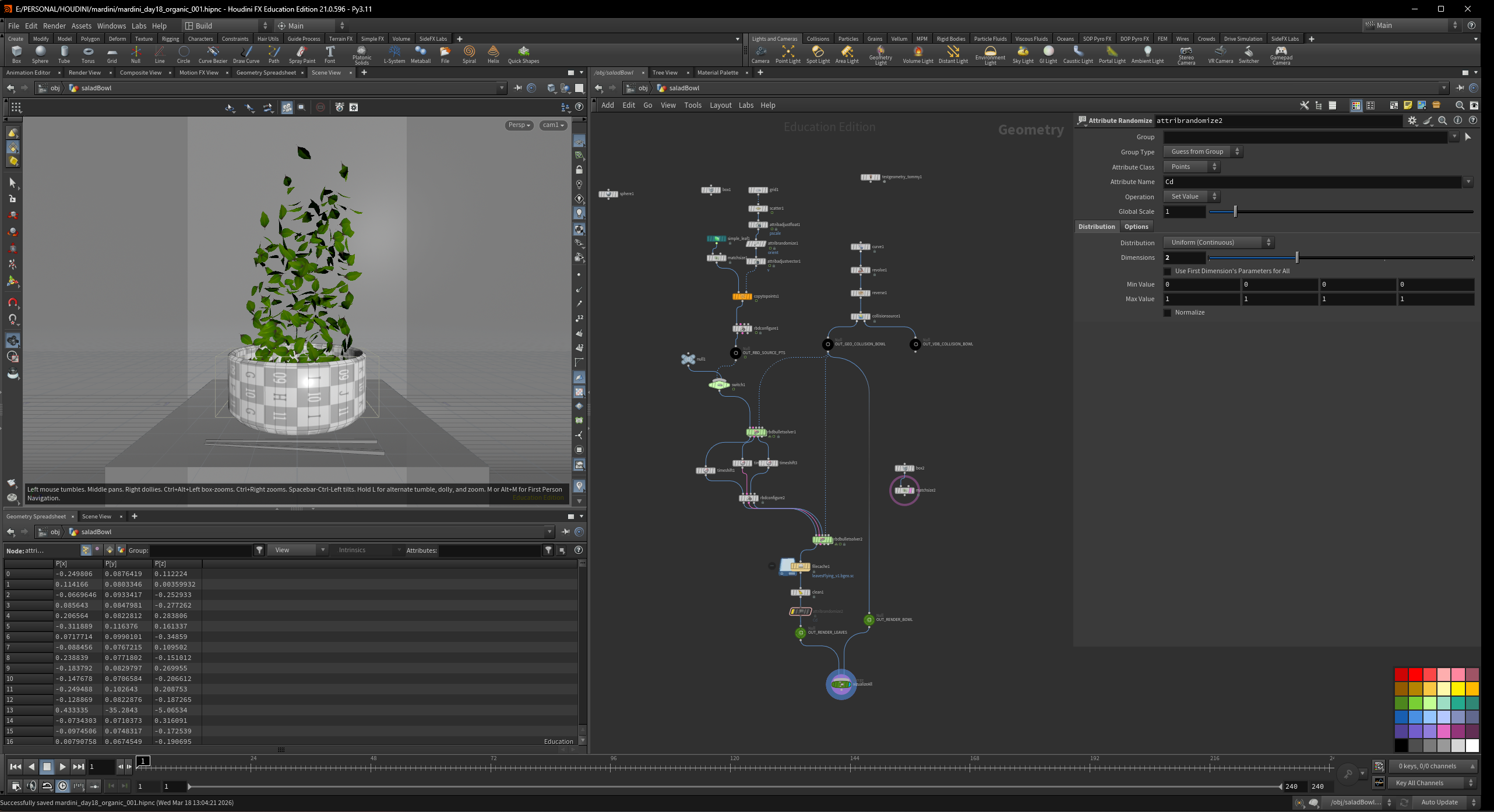Viewport: 1494px width, 812px height.
Task: Open the Persp viewport menu
Action: (x=519, y=125)
